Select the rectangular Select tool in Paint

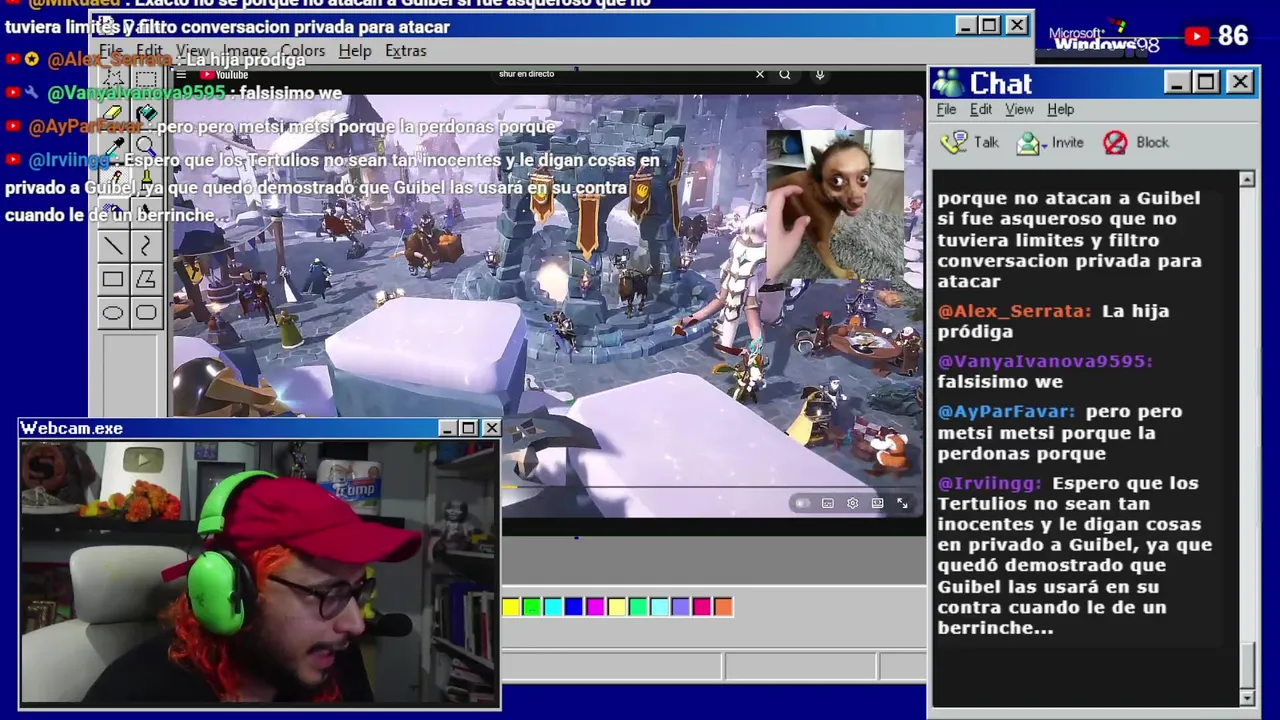(x=146, y=79)
